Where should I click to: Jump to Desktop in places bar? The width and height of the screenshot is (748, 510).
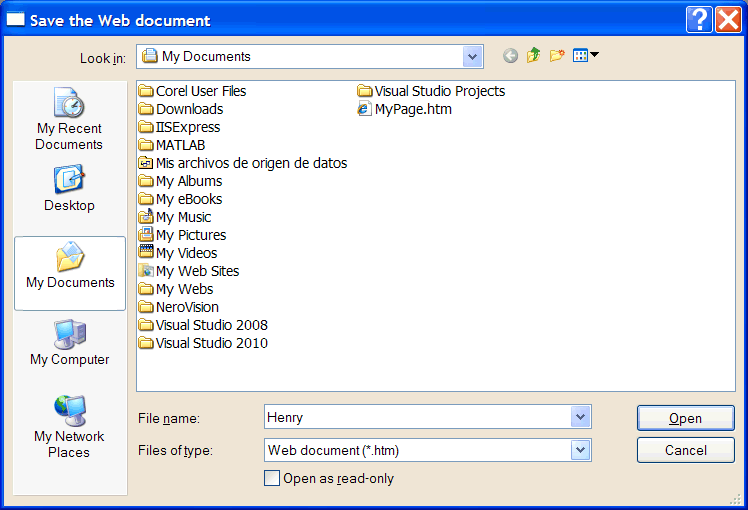tap(69, 188)
